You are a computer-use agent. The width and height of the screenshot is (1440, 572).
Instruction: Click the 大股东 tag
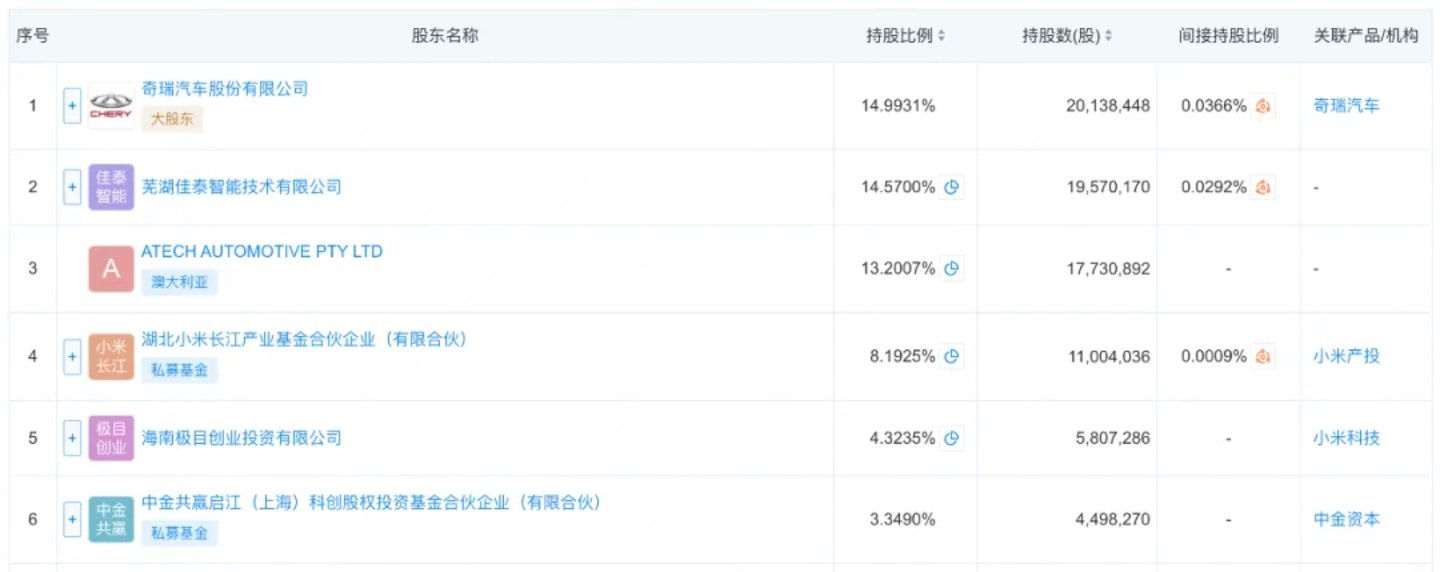point(172,120)
